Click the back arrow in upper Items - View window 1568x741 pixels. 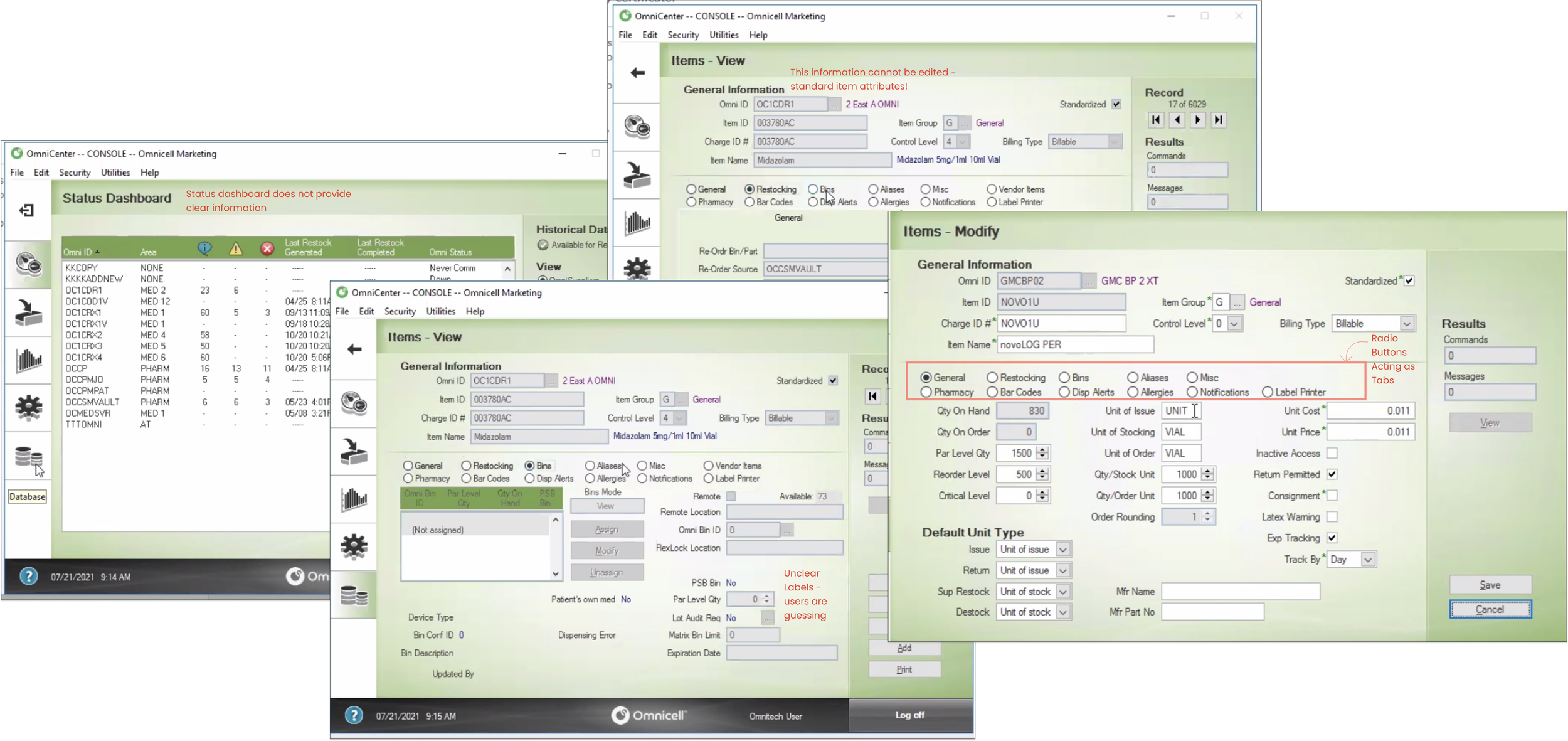(638, 73)
